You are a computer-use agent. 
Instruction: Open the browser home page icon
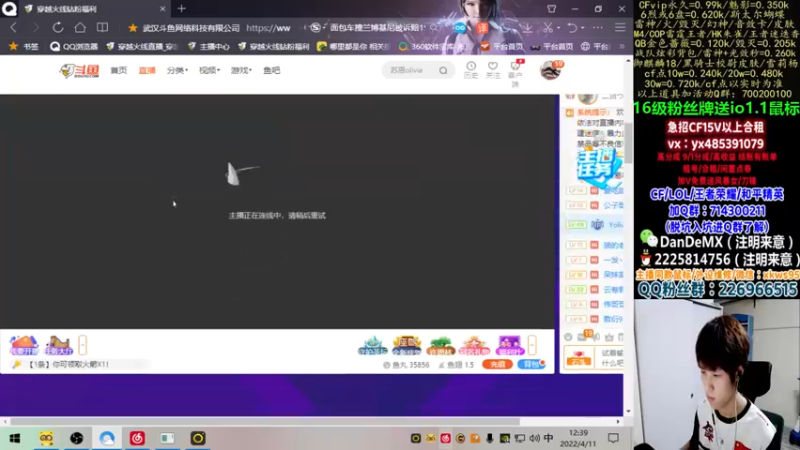pos(80,28)
